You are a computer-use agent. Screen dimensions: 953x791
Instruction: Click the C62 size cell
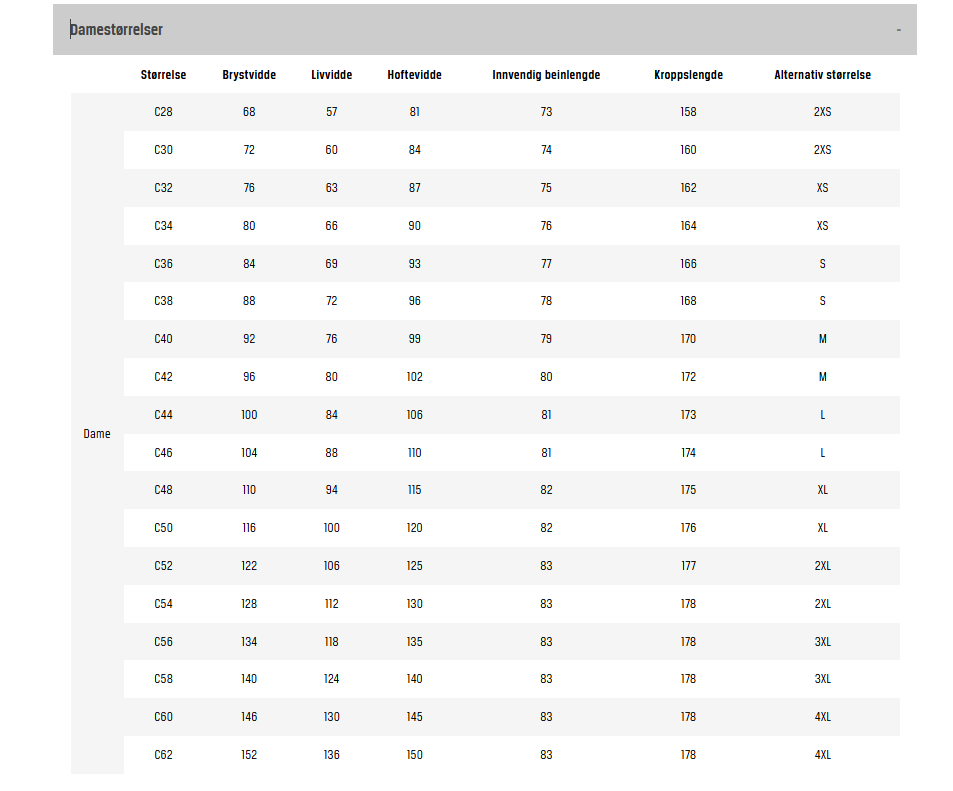tap(163, 755)
